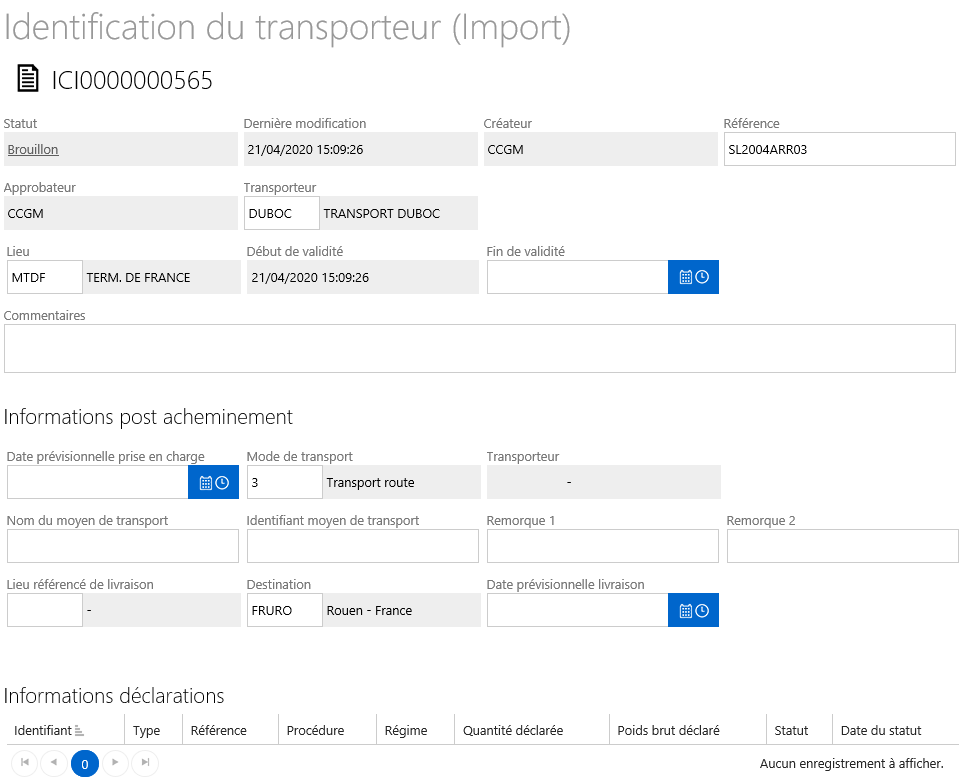Go to the first page of declarations
This screenshot has width=959, height=782.
[x=25, y=762]
